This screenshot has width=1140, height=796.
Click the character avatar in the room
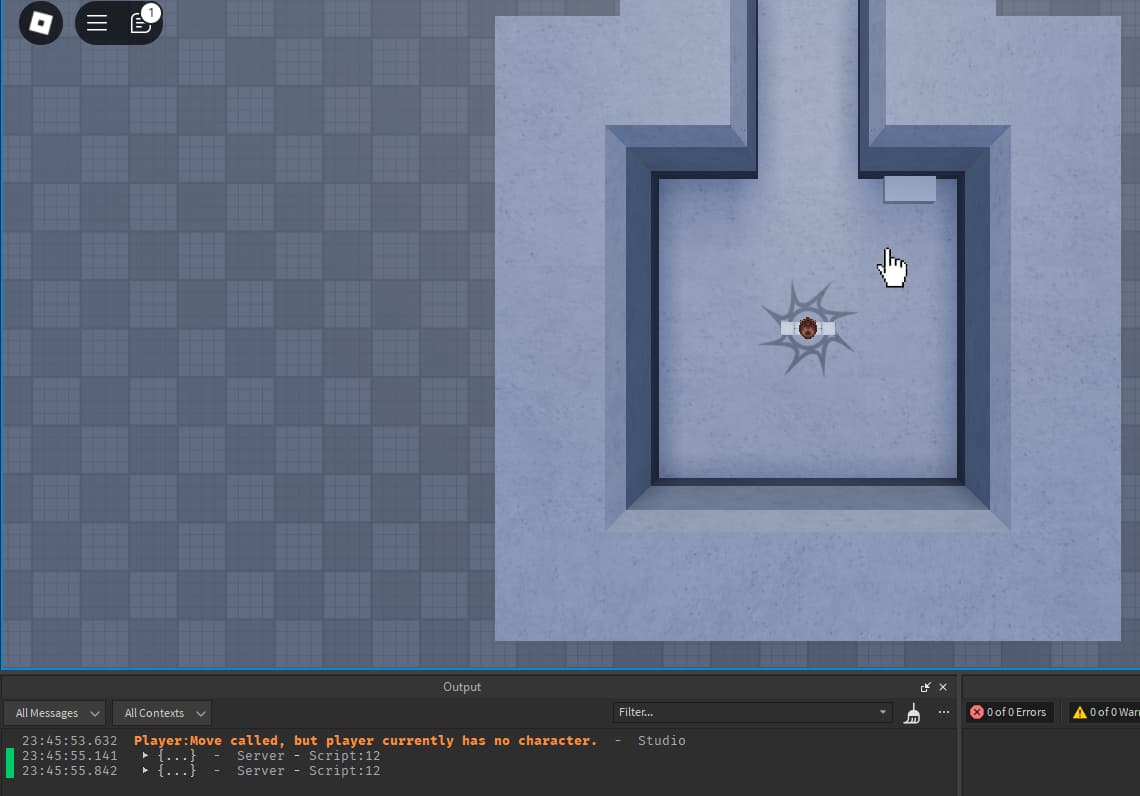click(x=808, y=328)
